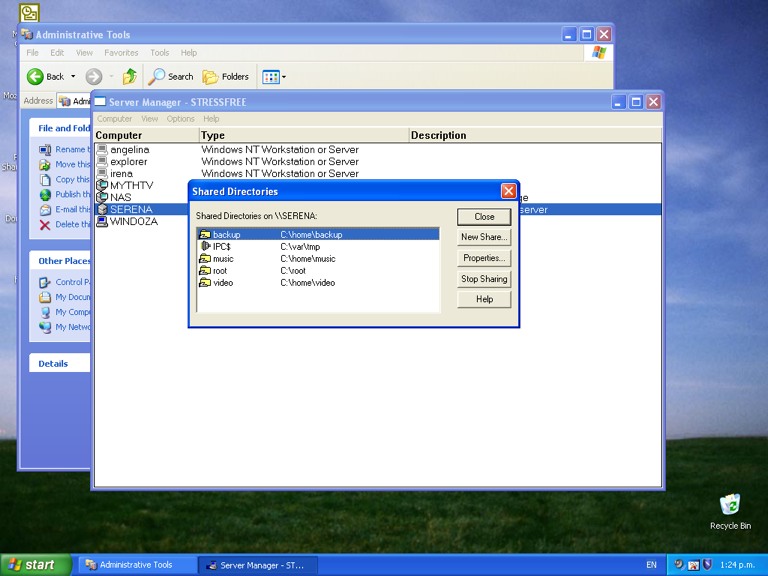Click the E-mail this file icon
This screenshot has height=576, width=768.
pyautogui.click(x=45, y=210)
